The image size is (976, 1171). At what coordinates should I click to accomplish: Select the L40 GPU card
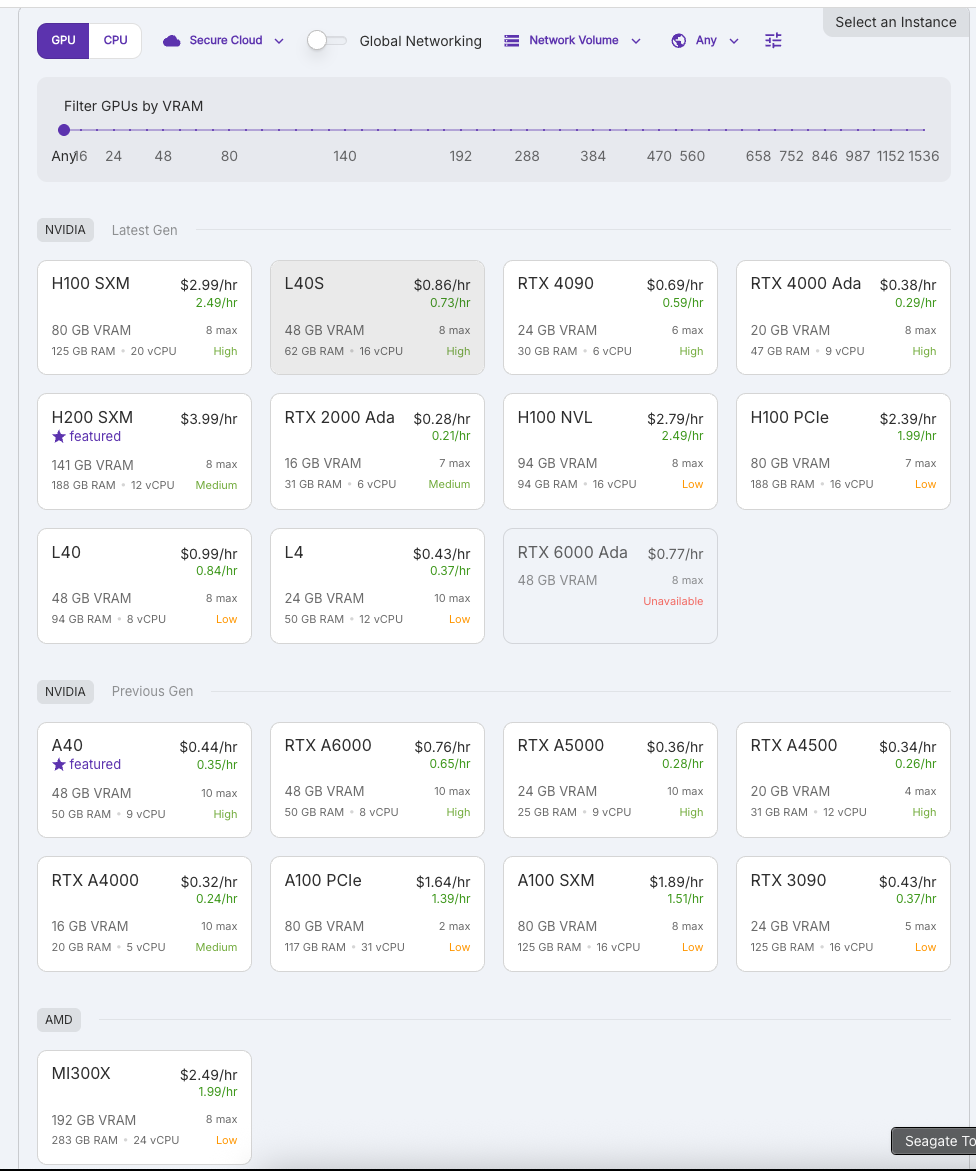pyautogui.click(x=145, y=586)
